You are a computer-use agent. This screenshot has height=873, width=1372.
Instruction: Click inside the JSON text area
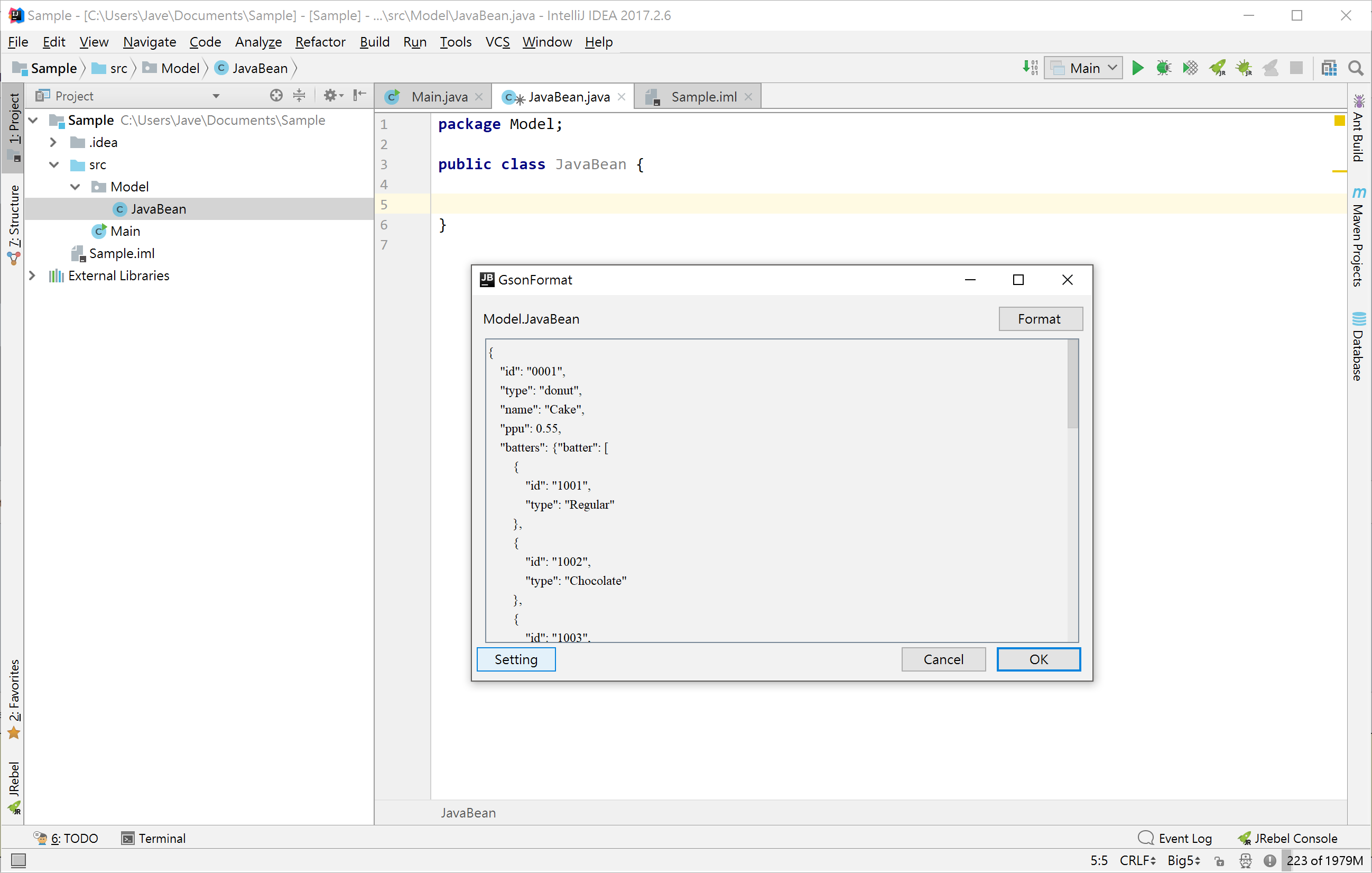(776, 490)
